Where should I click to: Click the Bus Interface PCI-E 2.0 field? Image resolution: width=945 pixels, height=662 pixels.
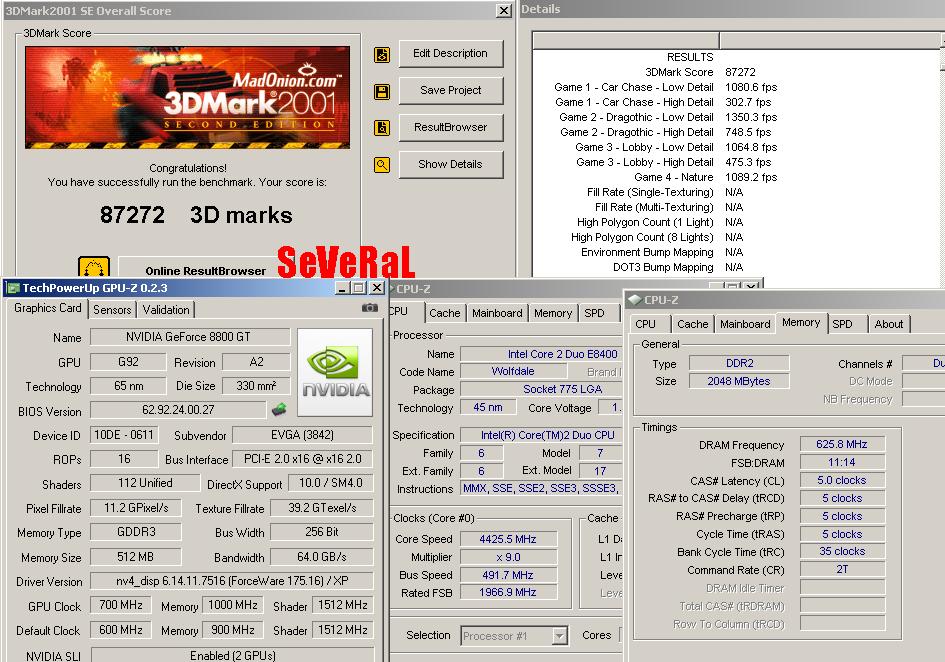(303, 459)
